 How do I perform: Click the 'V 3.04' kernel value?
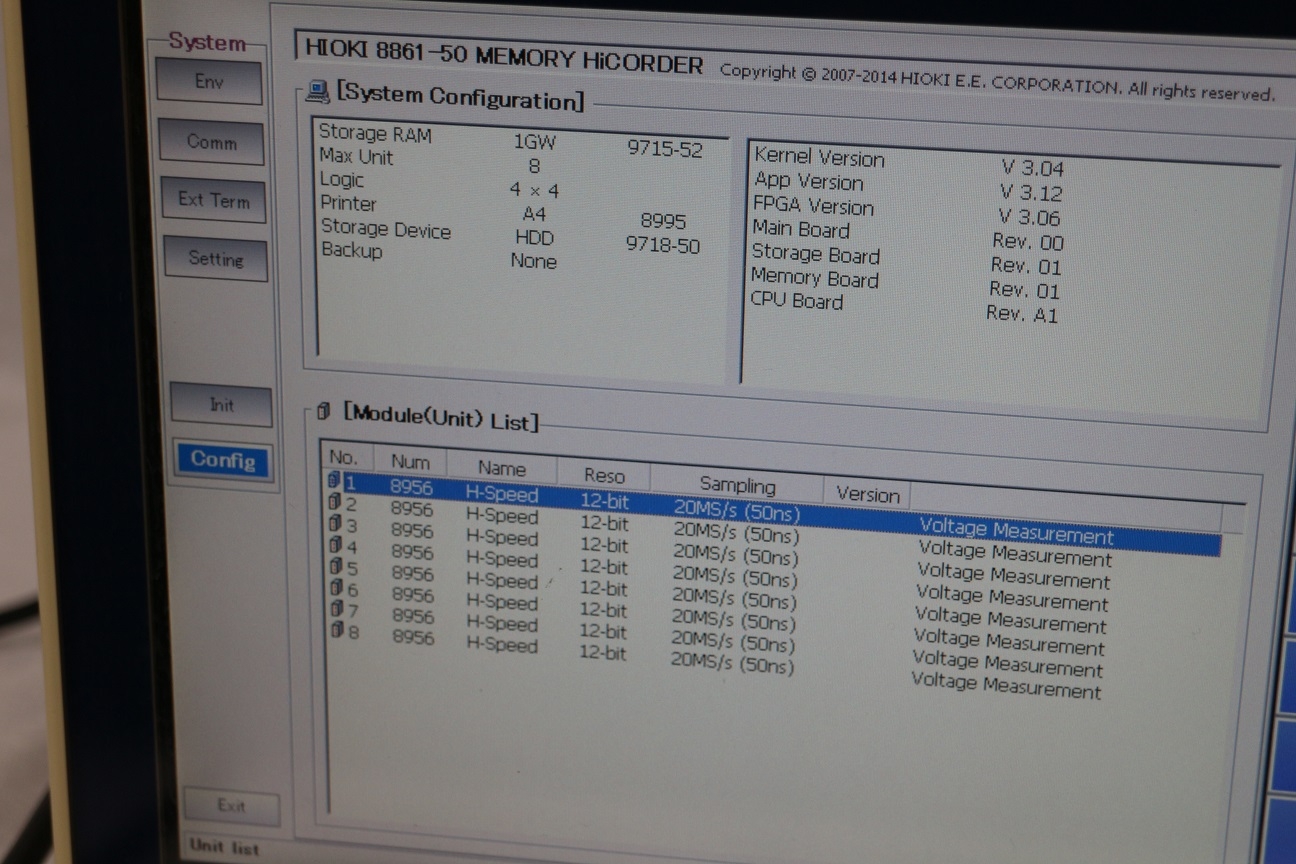(x=1032, y=169)
